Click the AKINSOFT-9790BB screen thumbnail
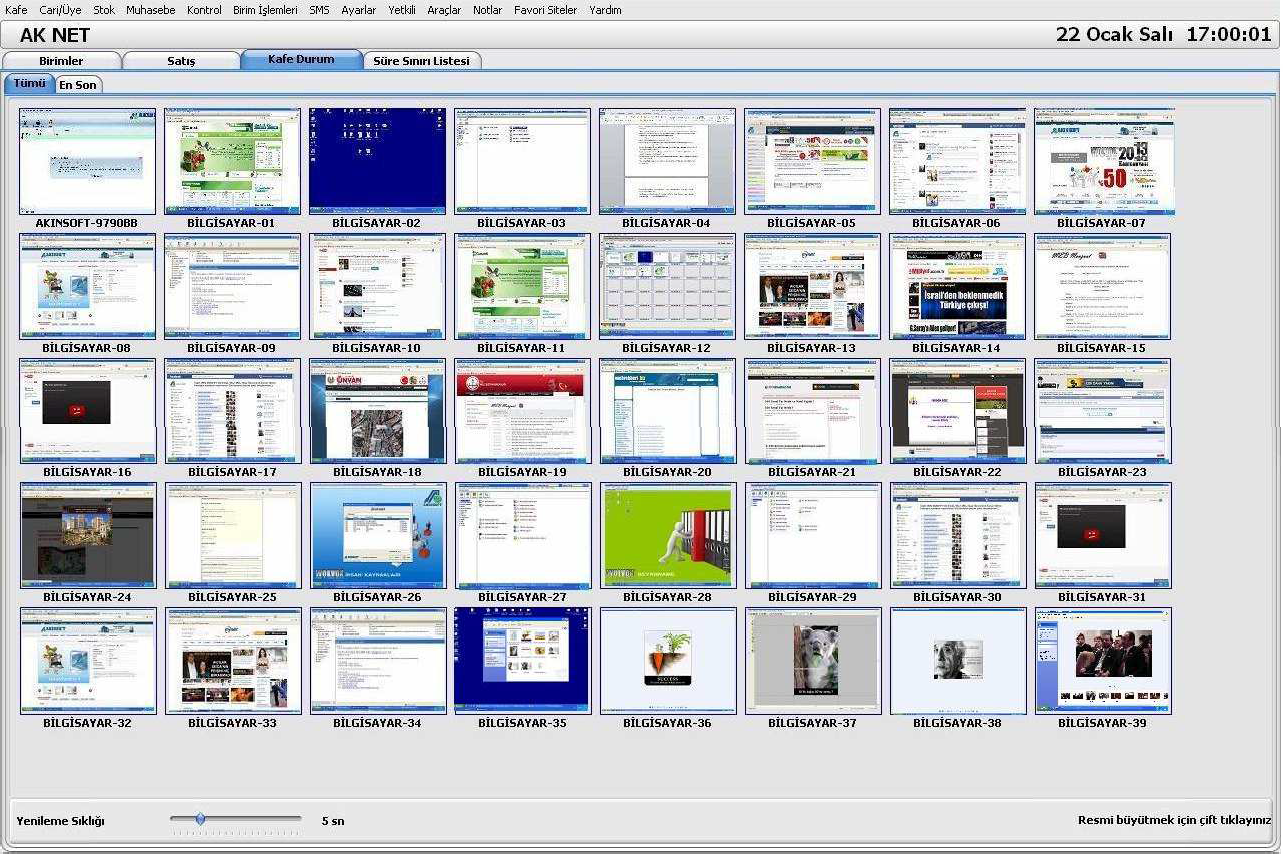Viewport: 1283px width, 854px height. (87, 161)
